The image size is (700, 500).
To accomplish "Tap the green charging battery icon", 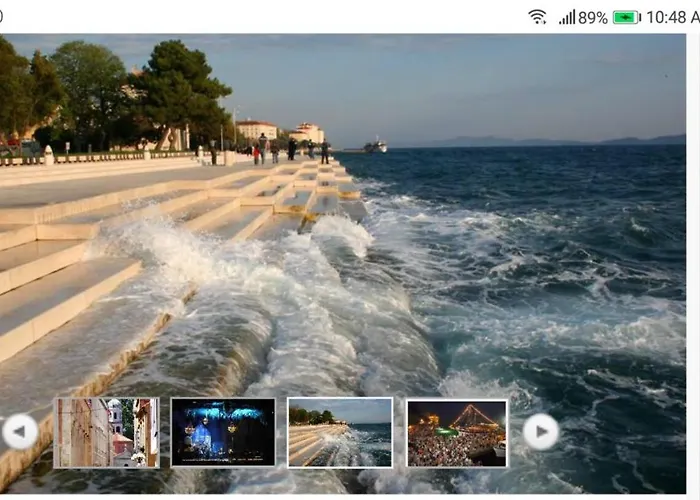I will pos(626,17).
